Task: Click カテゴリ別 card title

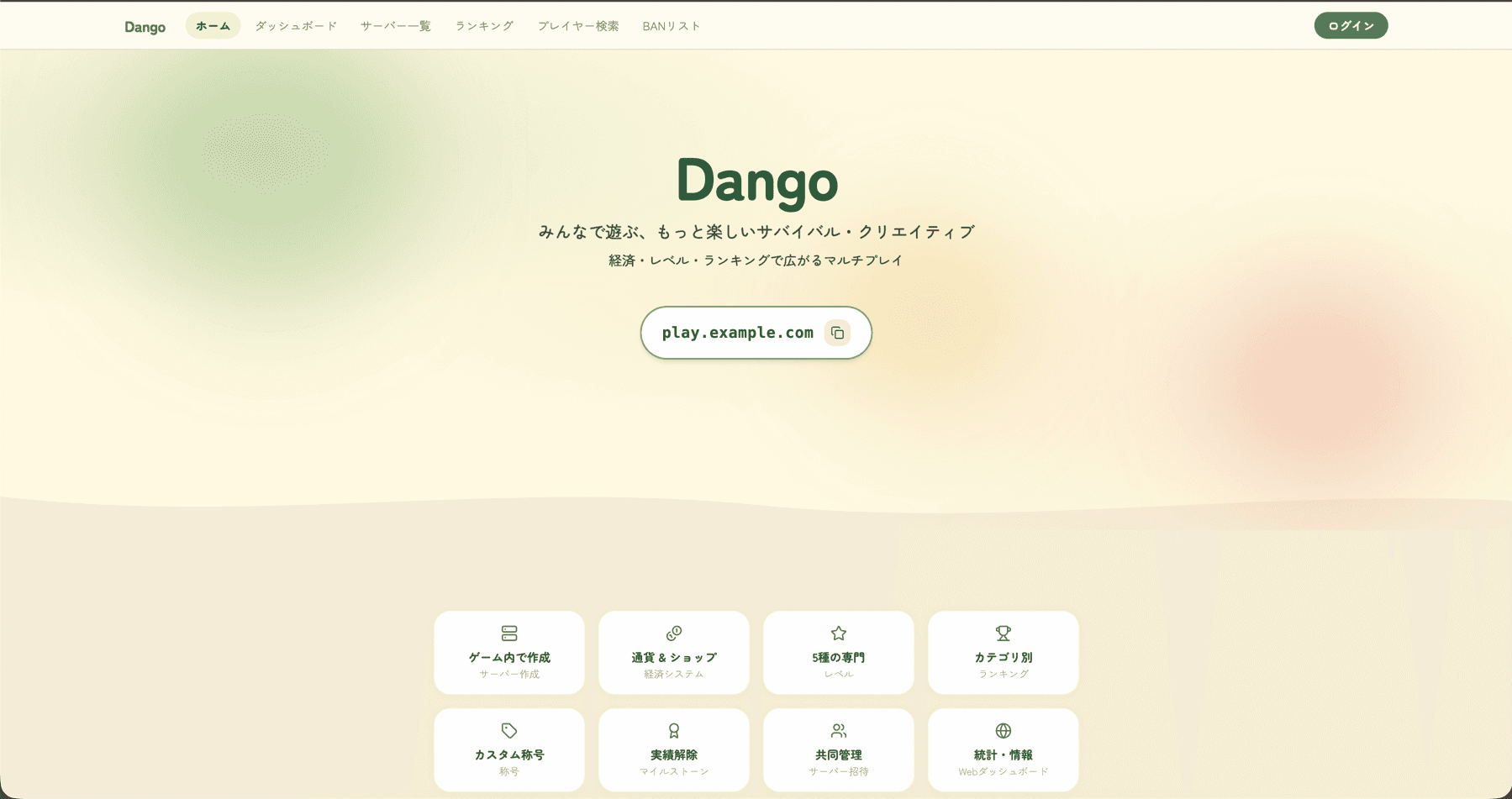Action: pyautogui.click(x=1004, y=658)
